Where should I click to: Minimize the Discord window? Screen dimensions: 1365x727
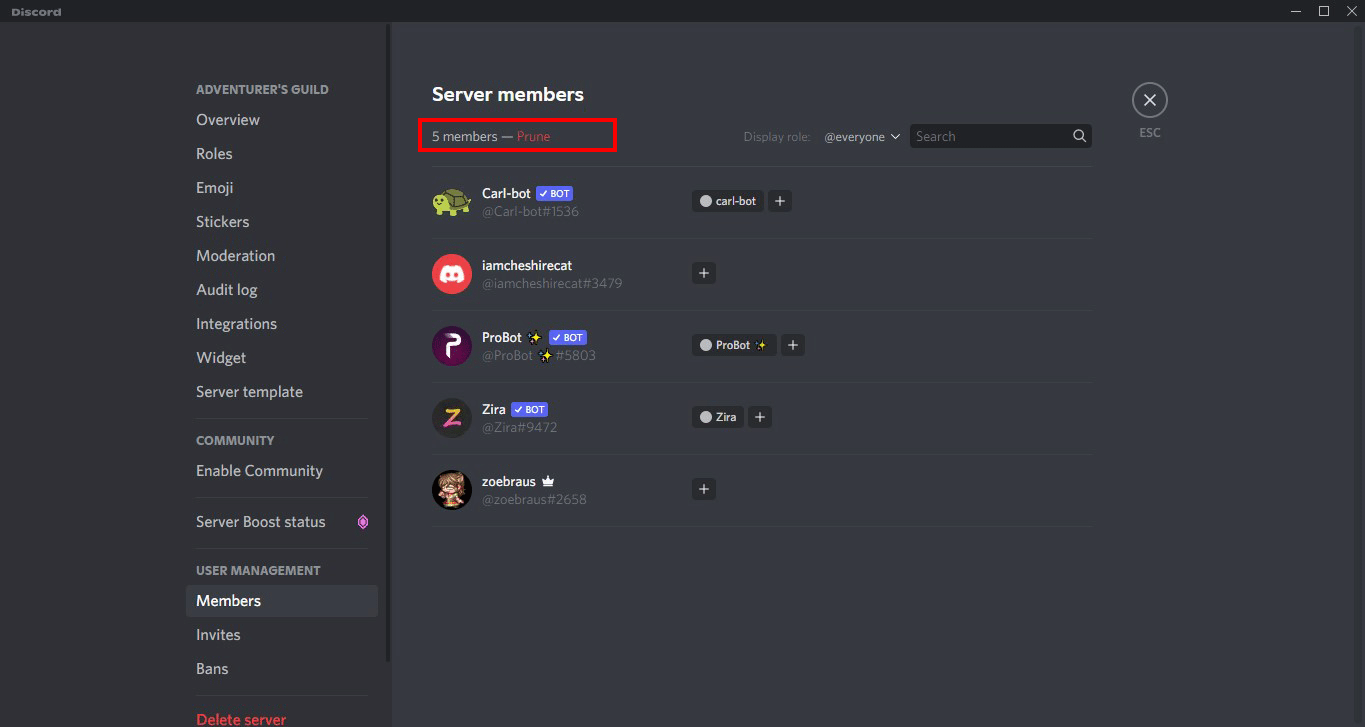pyautogui.click(x=1296, y=11)
